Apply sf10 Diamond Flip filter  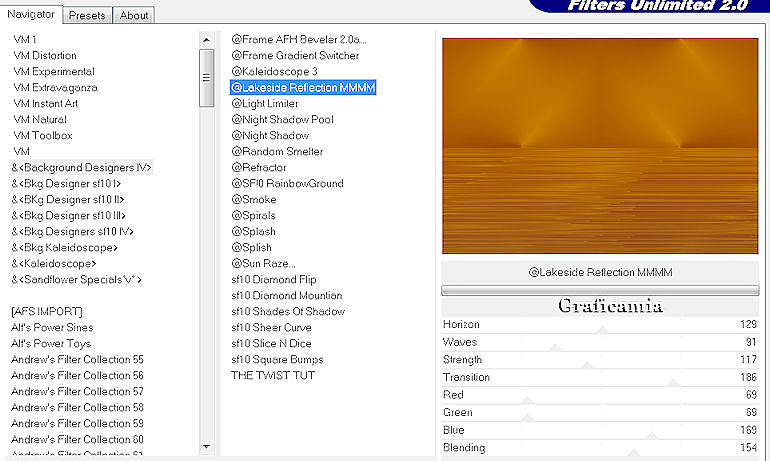click(x=273, y=279)
